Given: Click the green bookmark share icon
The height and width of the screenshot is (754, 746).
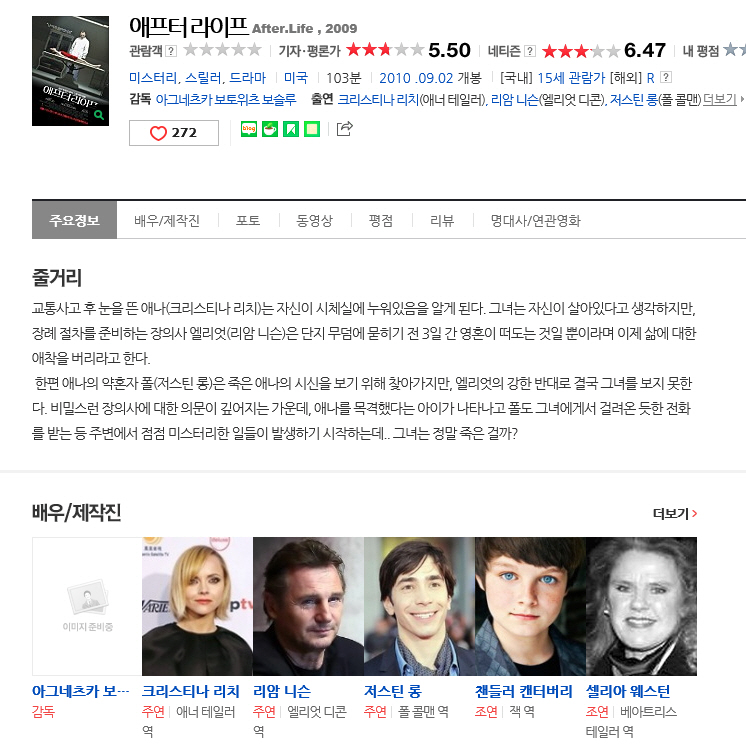Looking at the screenshot, I should (x=291, y=129).
